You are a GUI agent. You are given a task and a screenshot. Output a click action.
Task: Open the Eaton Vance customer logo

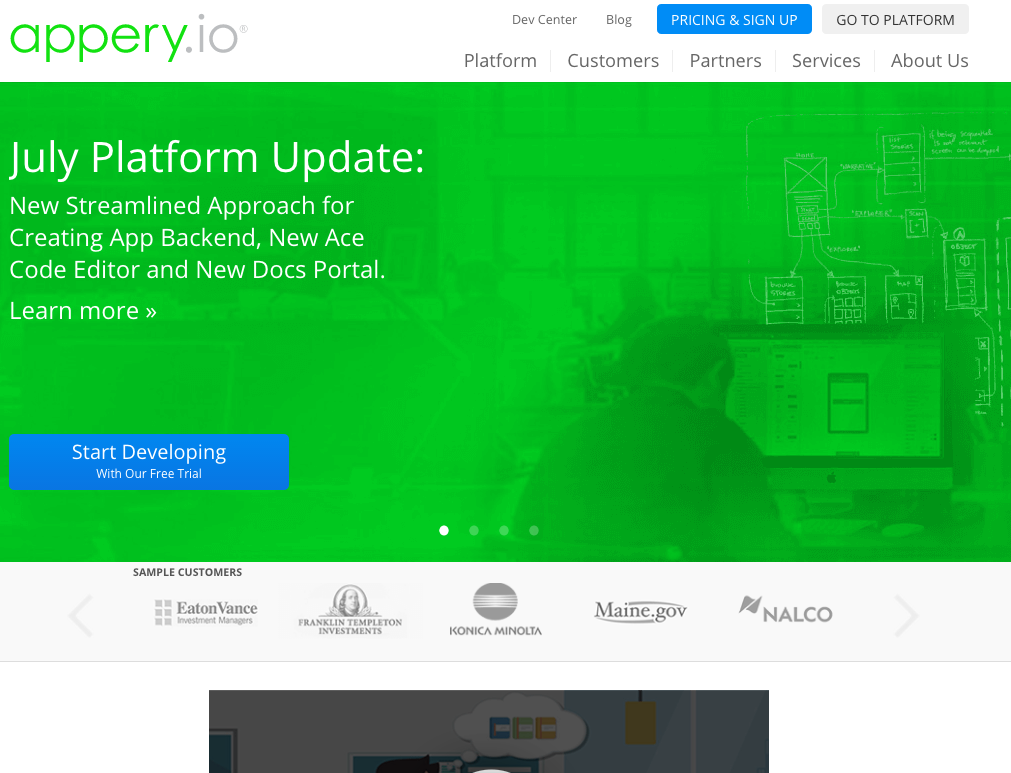(x=206, y=612)
